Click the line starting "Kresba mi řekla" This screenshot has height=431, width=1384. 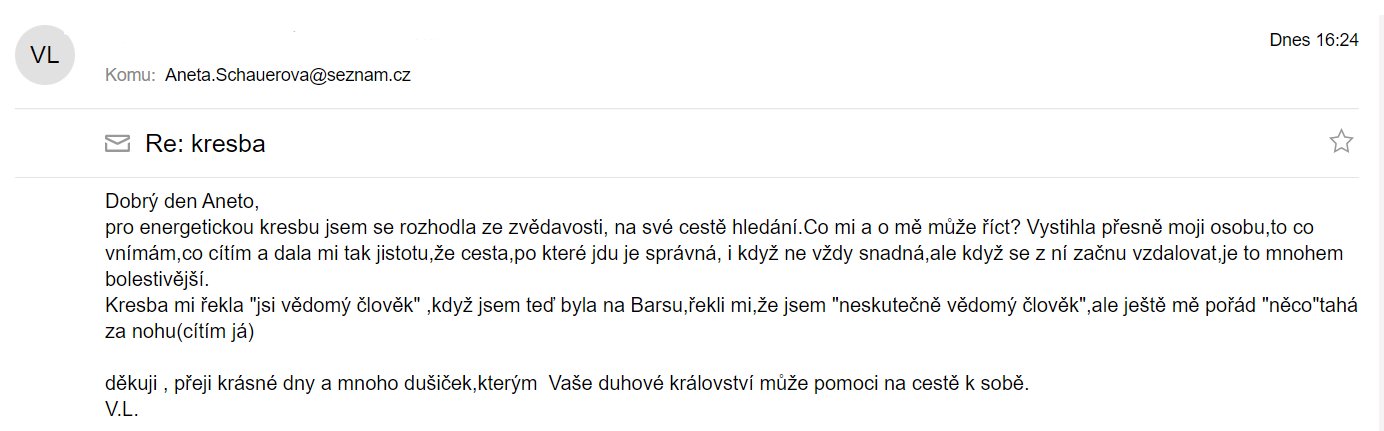pos(731,305)
